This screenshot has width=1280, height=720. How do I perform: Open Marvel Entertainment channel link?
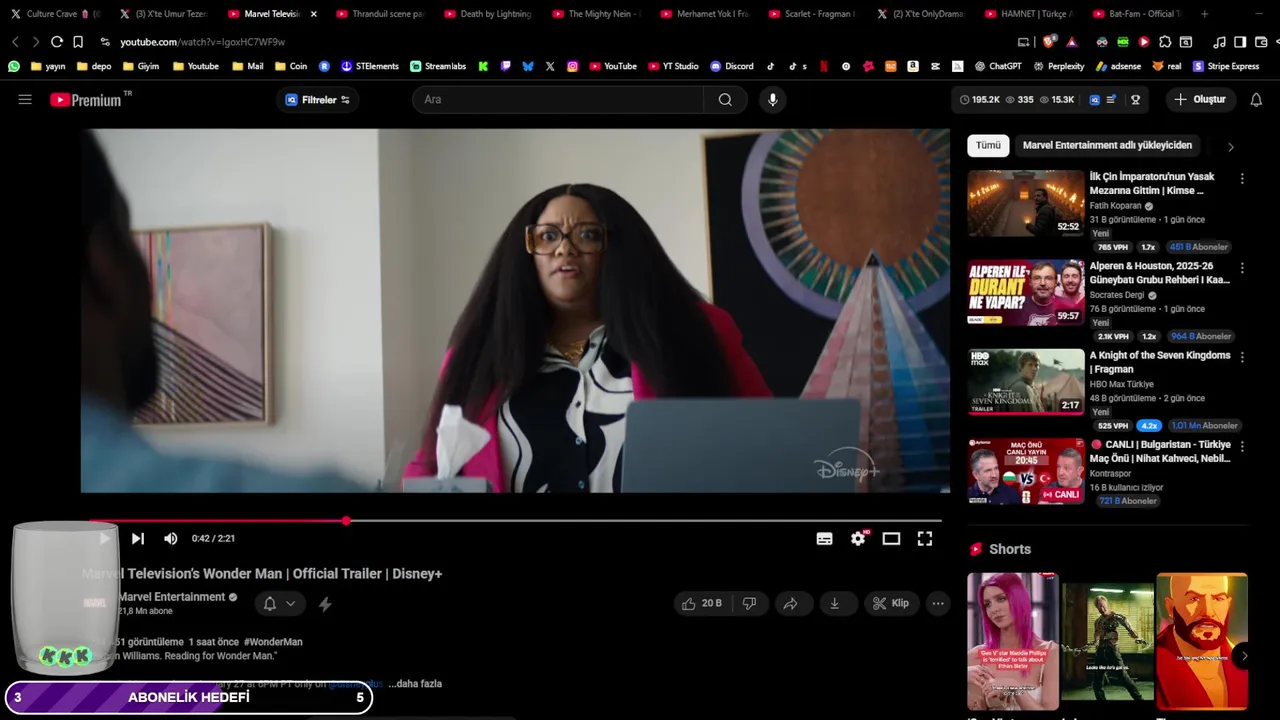[x=172, y=597]
